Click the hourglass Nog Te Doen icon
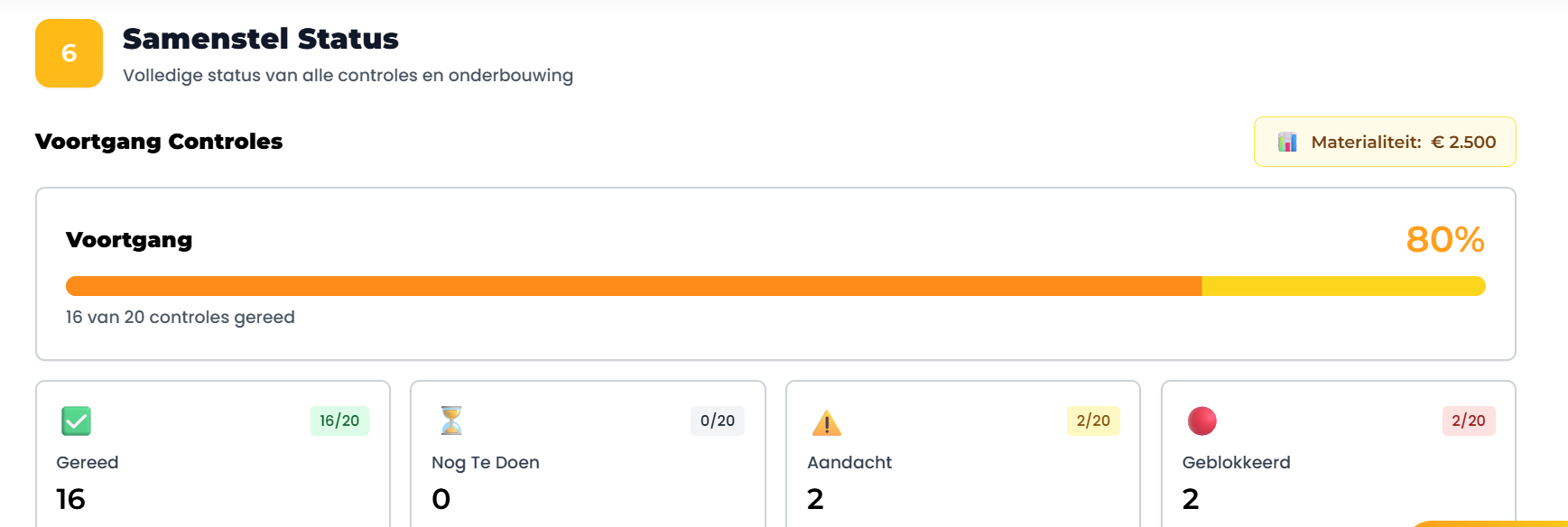1568x527 pixels. [x=451, y=421]
